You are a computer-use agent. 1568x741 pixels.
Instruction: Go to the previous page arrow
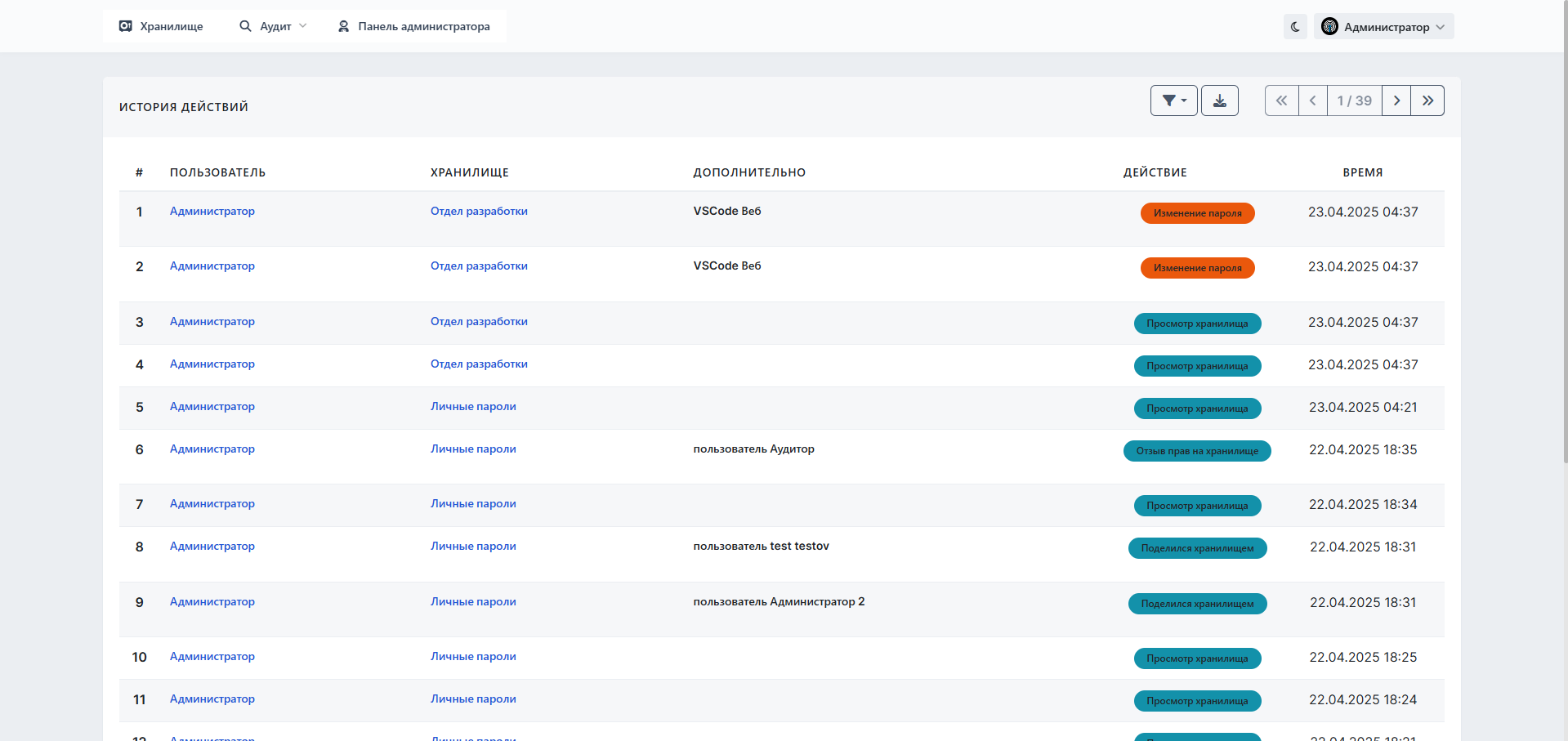click(1312, 100)
